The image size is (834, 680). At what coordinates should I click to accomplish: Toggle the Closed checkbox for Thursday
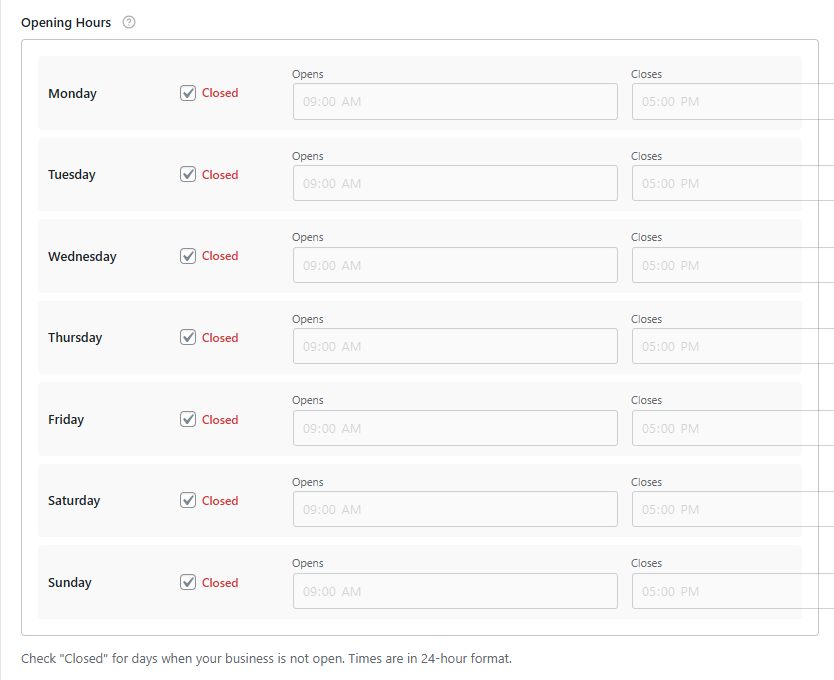click(188, 337)
